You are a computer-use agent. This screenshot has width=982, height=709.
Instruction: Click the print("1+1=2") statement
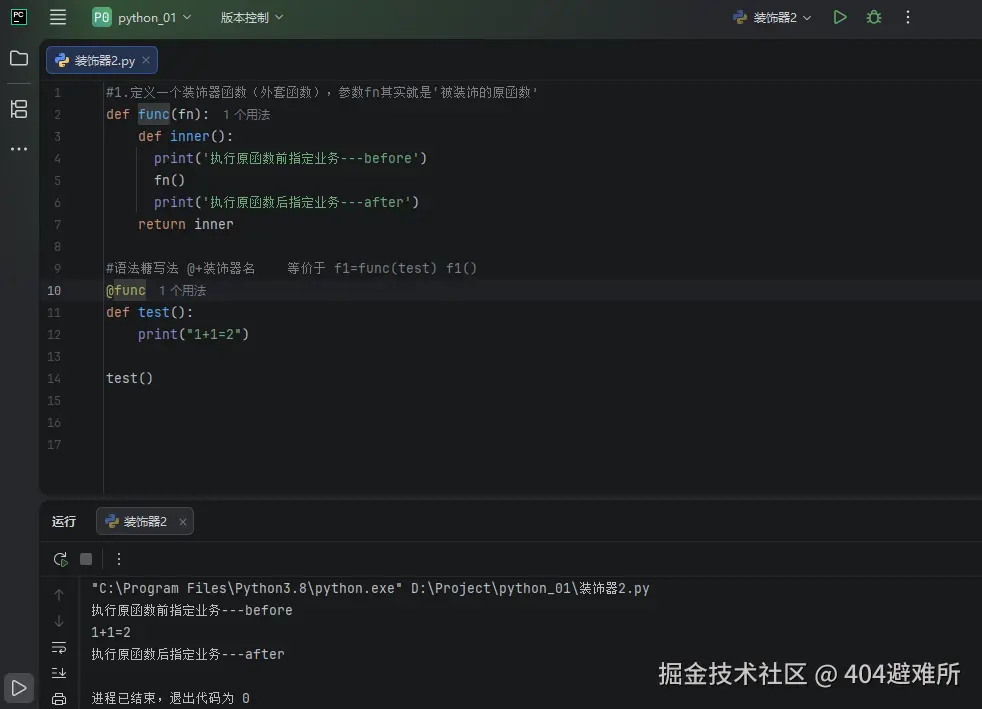tap(194, 334)
